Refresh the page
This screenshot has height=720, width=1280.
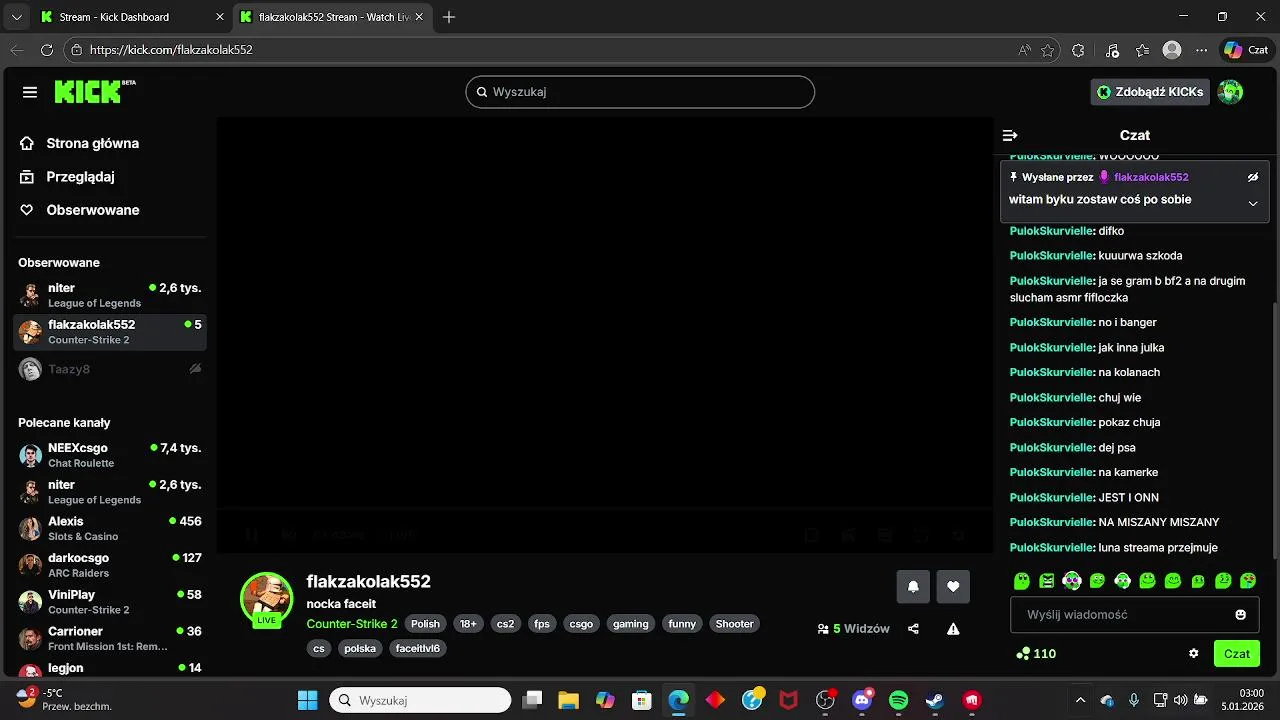click(47, 50)
